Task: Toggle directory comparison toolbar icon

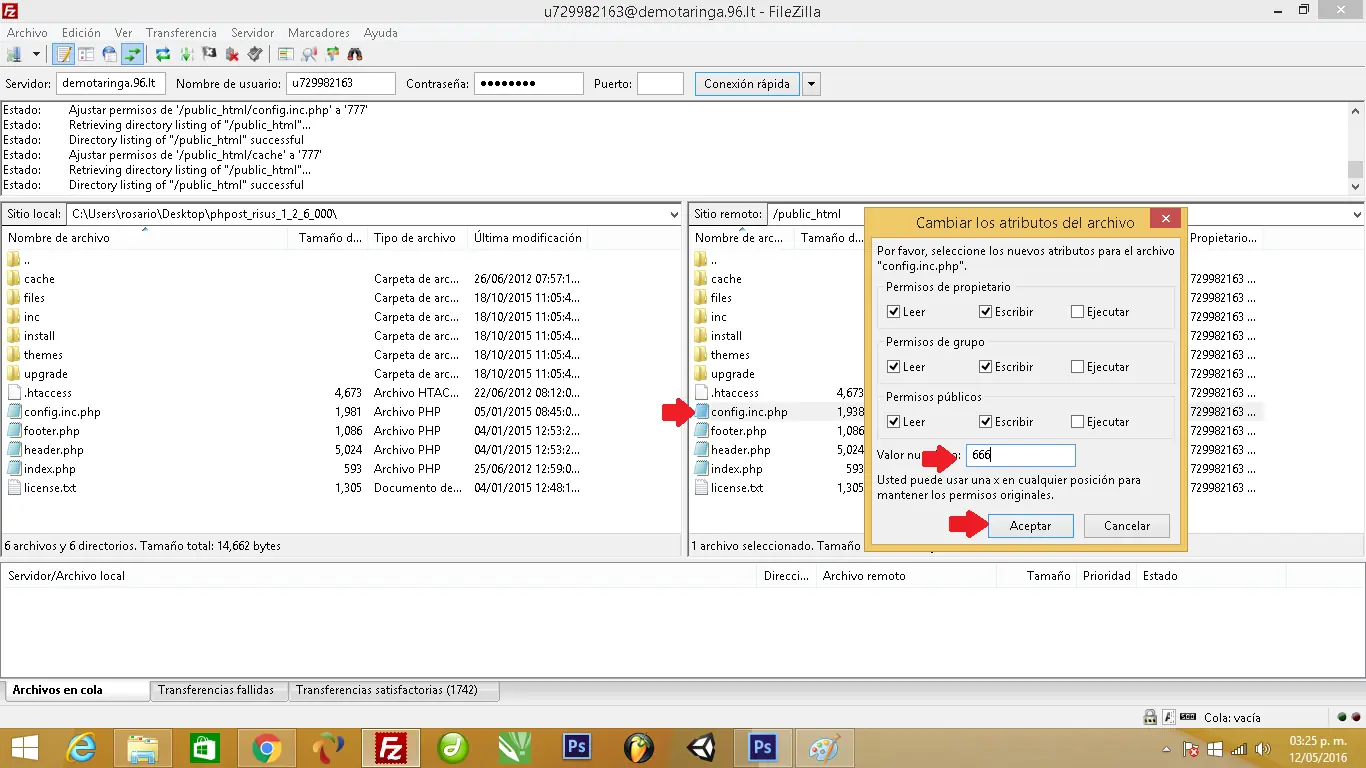Action: point(309,54)
